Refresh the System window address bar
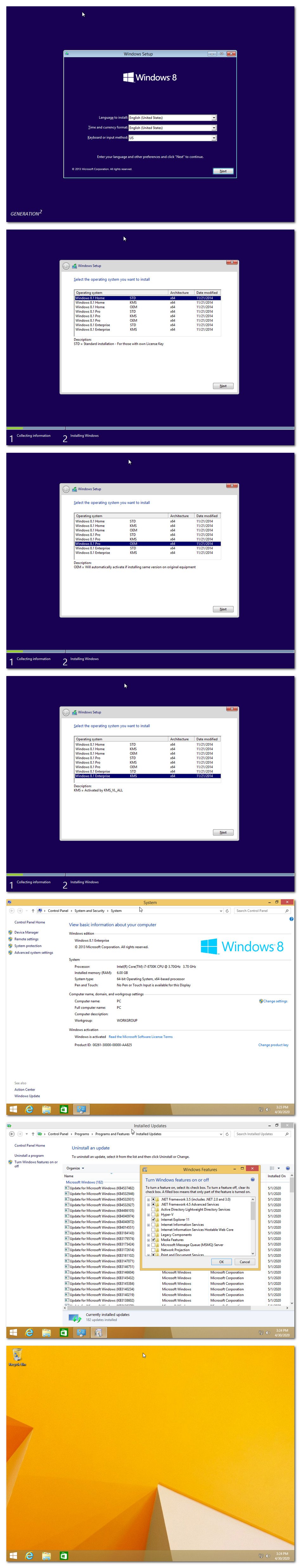 click(x=227, y=911)
